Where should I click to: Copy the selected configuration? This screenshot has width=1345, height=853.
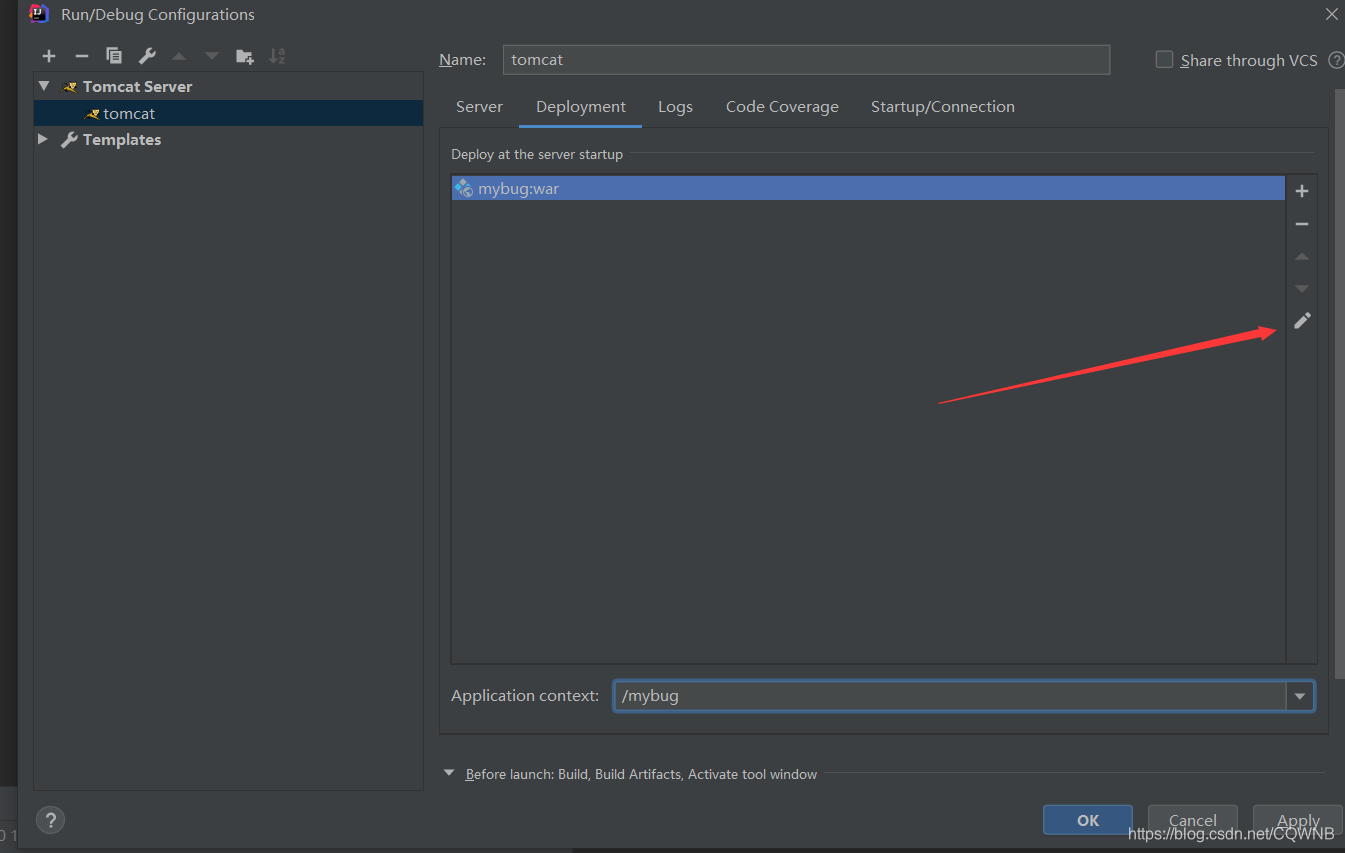[114, 56]
